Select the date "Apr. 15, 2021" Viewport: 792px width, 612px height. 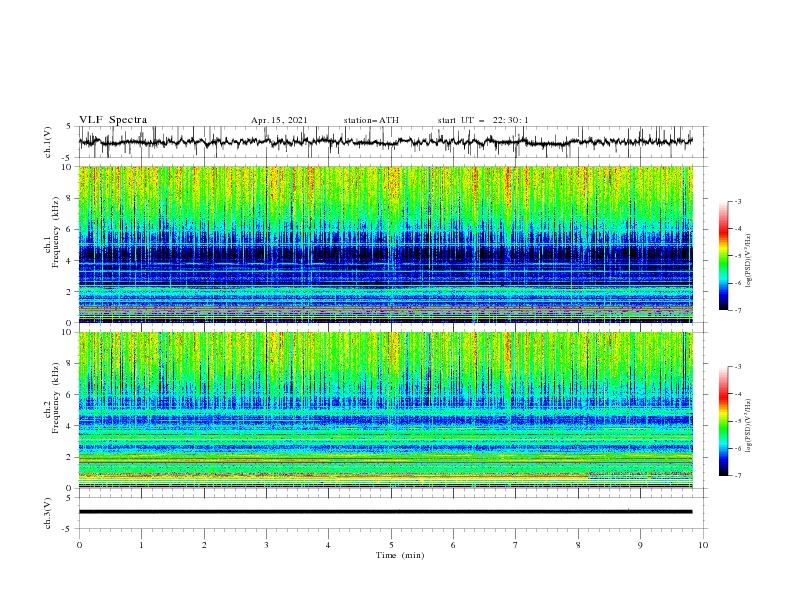(279, 120)
